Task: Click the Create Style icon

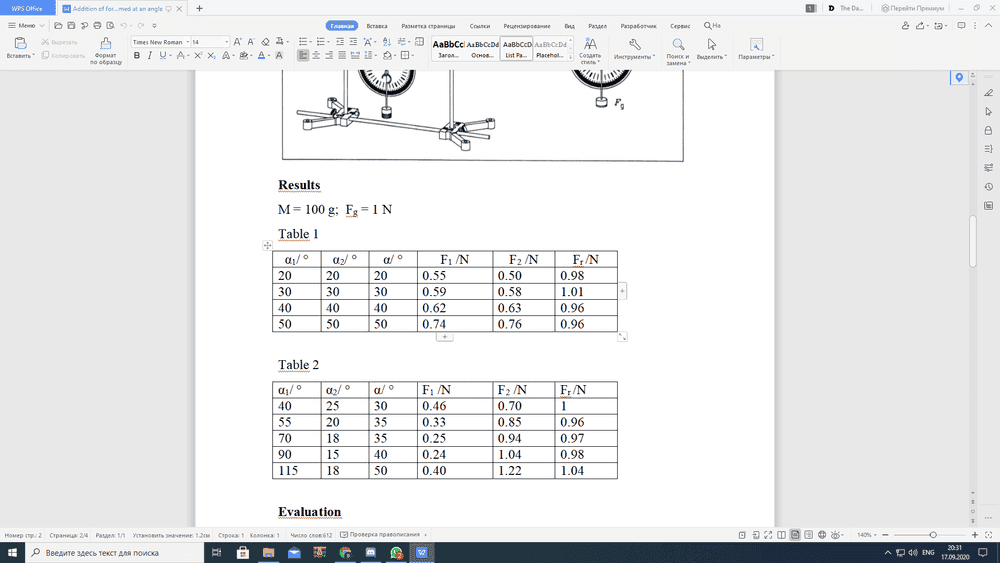Action: pos(590,46)
